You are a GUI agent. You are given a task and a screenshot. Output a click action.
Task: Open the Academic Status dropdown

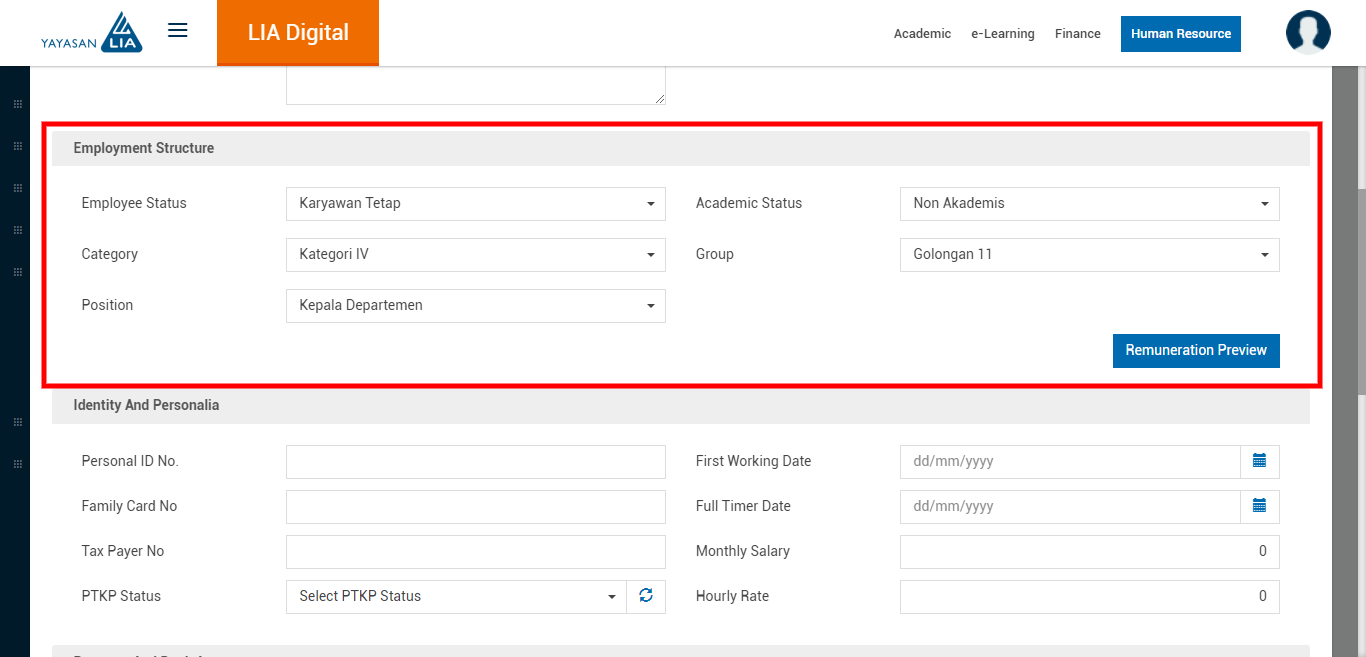[1089, 204]
